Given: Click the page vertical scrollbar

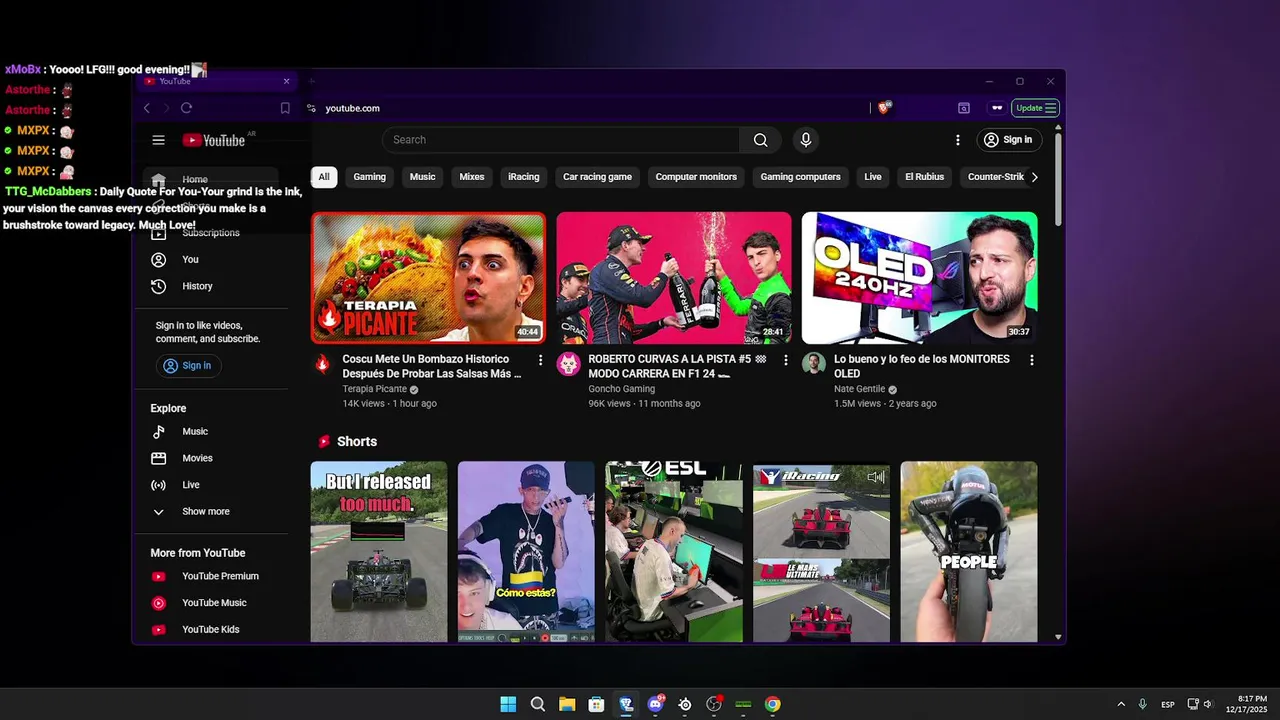Looking at the screenshot, I should click(x=1058, y=180).
